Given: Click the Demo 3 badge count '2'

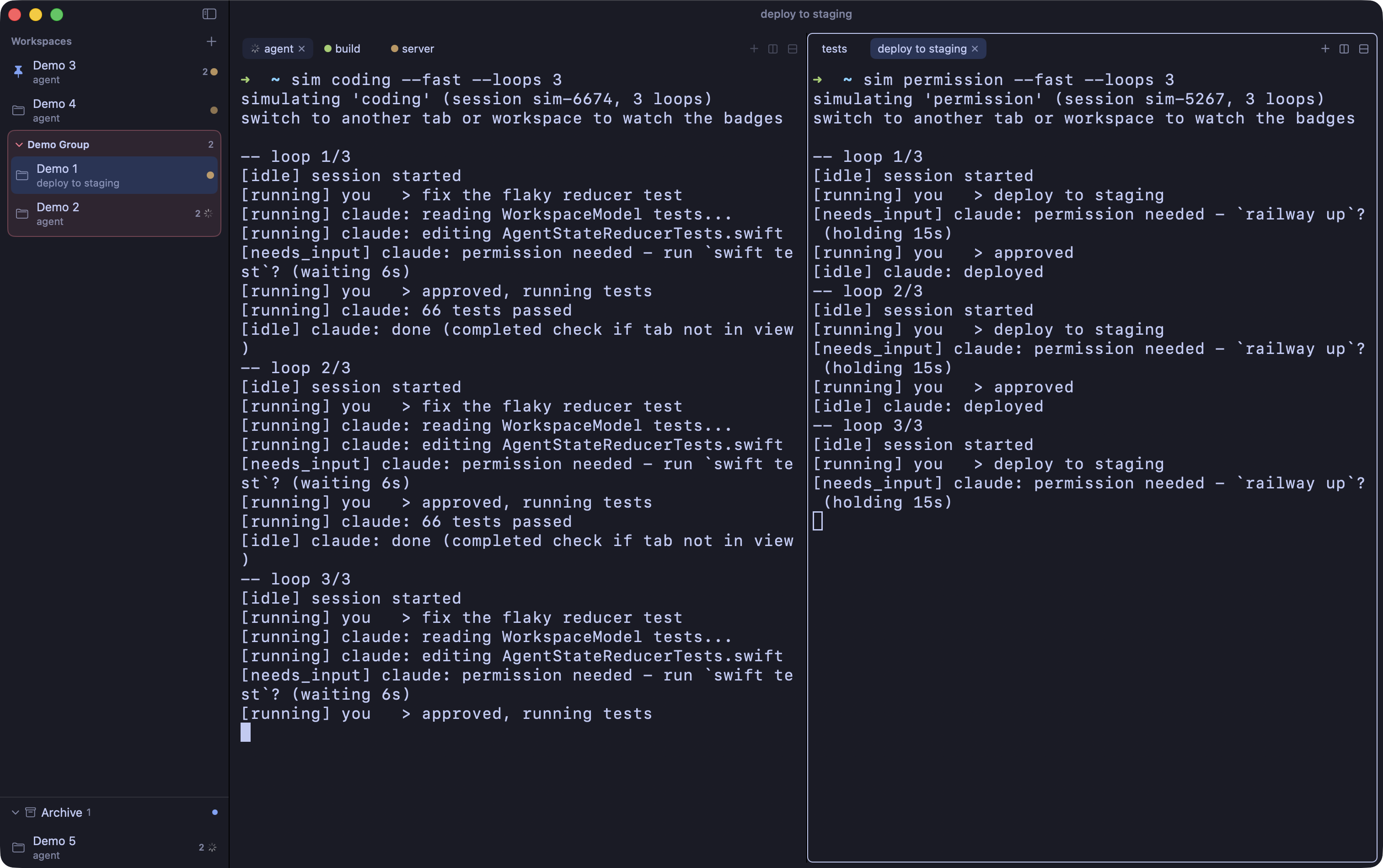Looking at the screenshot, I should (205, 72).
